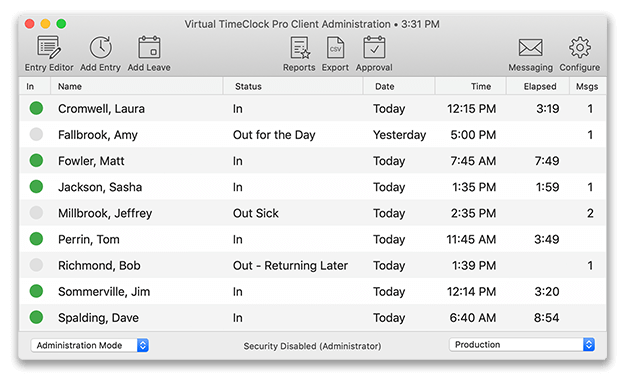Select the name Fallbrook, Amy

(x=98, y=135)
